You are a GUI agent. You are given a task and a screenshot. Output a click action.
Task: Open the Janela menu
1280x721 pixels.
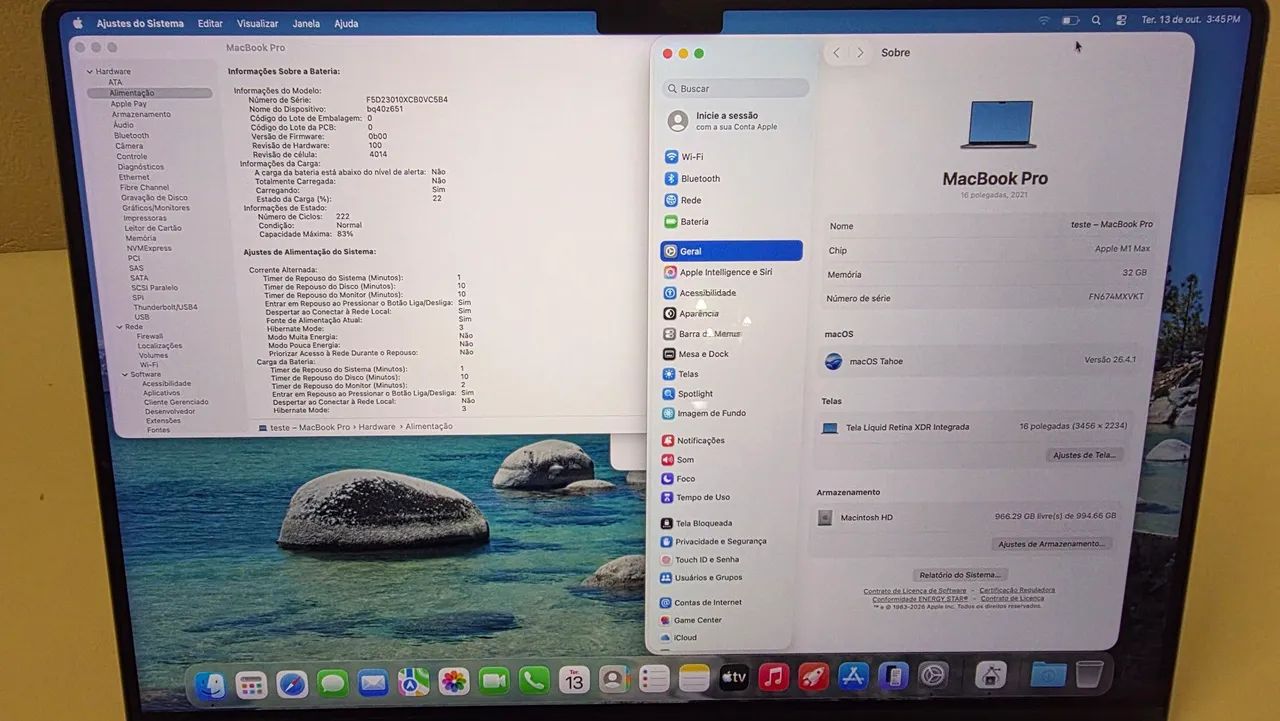pos(306,23)
